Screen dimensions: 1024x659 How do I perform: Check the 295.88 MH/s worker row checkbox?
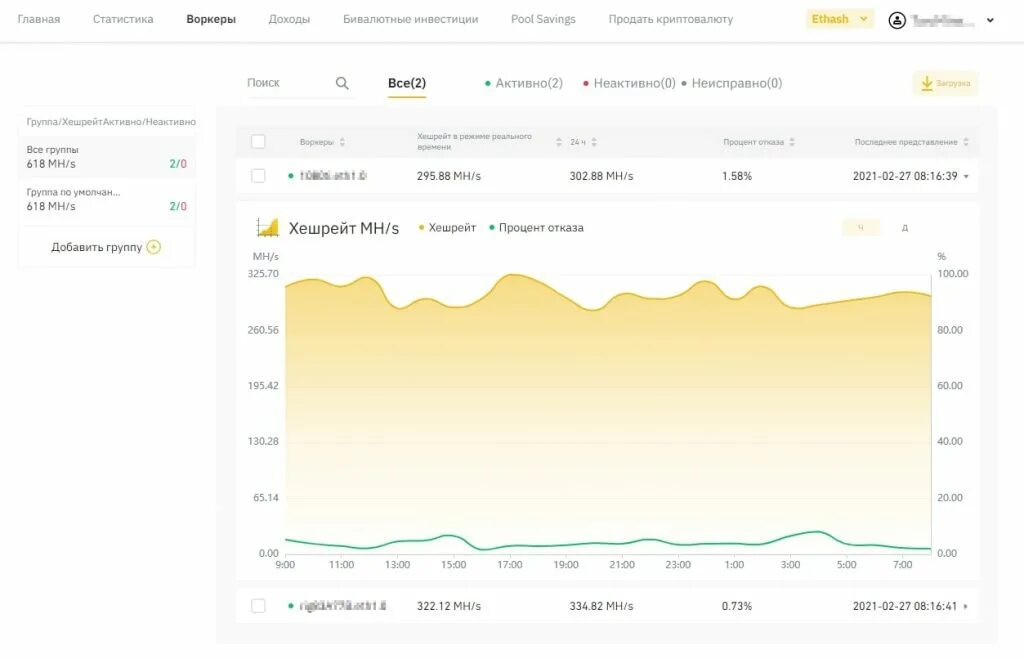point(258,176)
